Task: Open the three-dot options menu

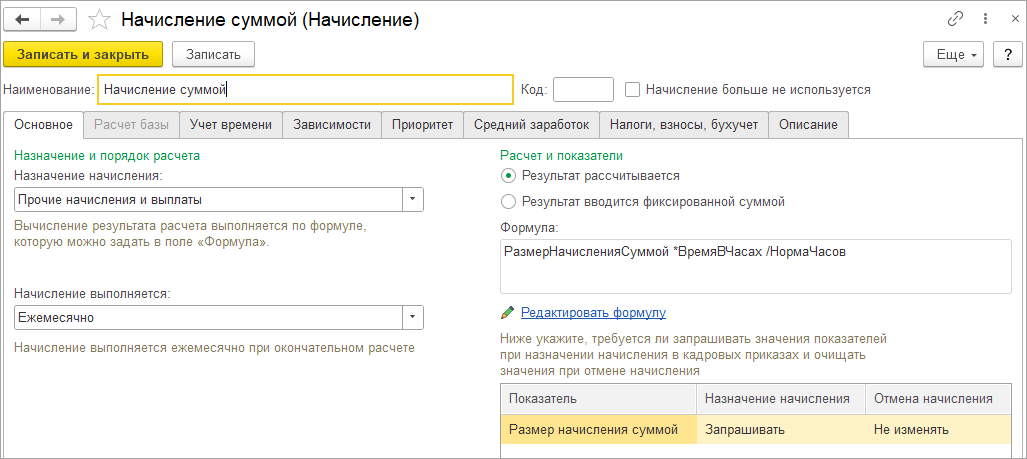Action: [x=986, y=20]
